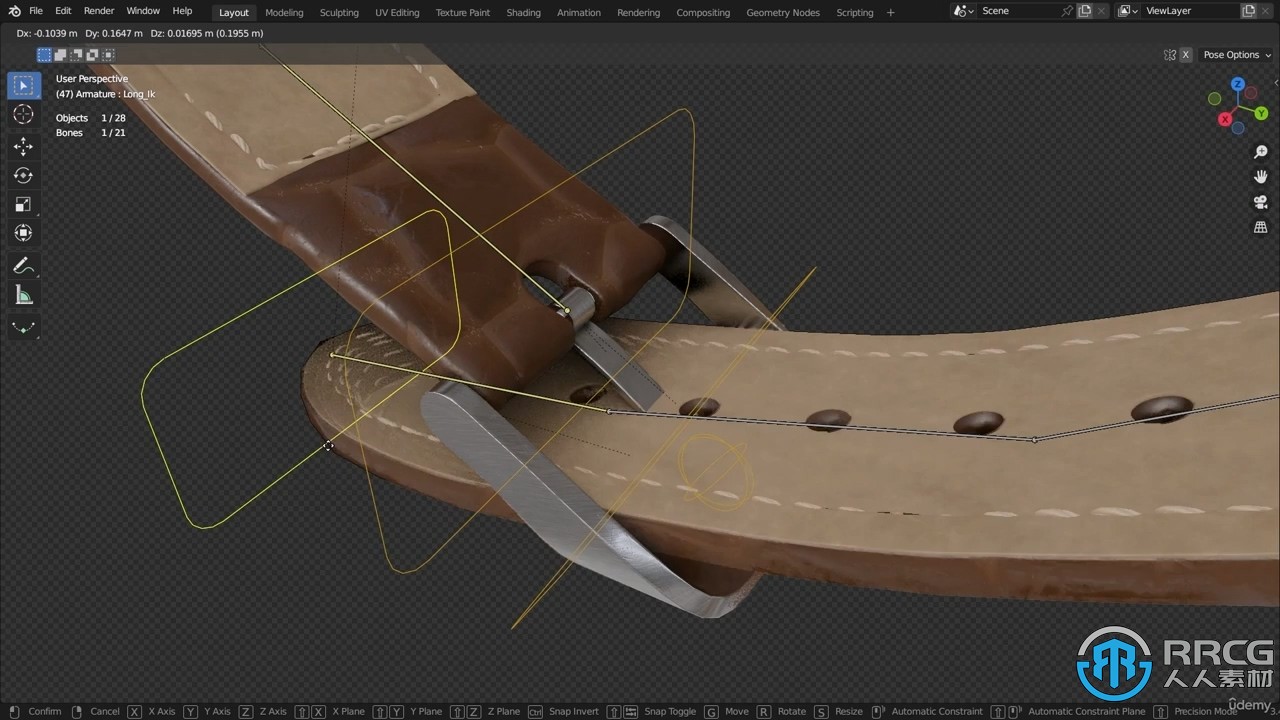Select the Breakdowner pose tool
The height and width of the screenshot is (720, 1280).
(23, 328)
